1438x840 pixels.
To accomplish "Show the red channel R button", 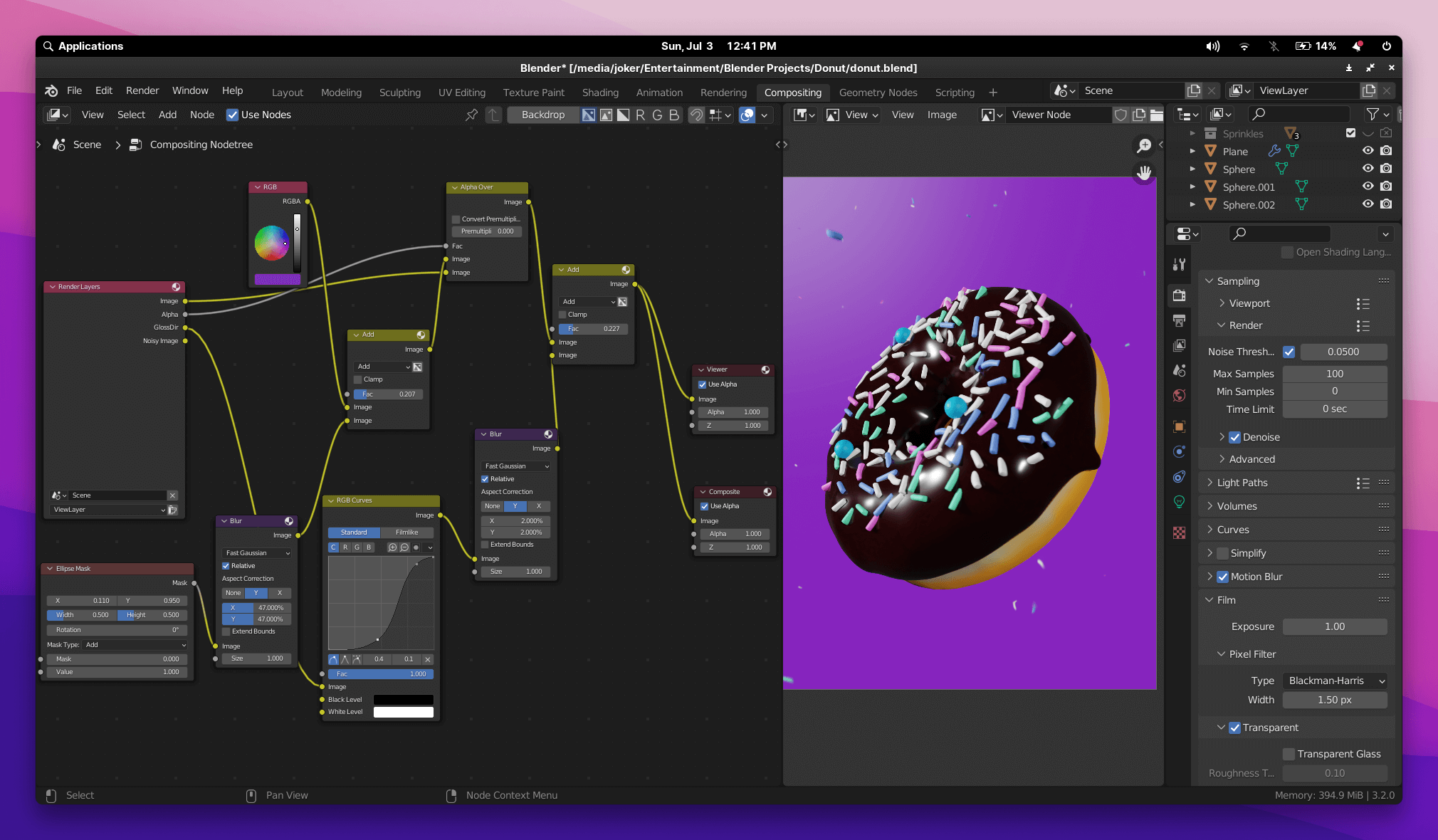I will pyautogui.click(x=640, y=115).
